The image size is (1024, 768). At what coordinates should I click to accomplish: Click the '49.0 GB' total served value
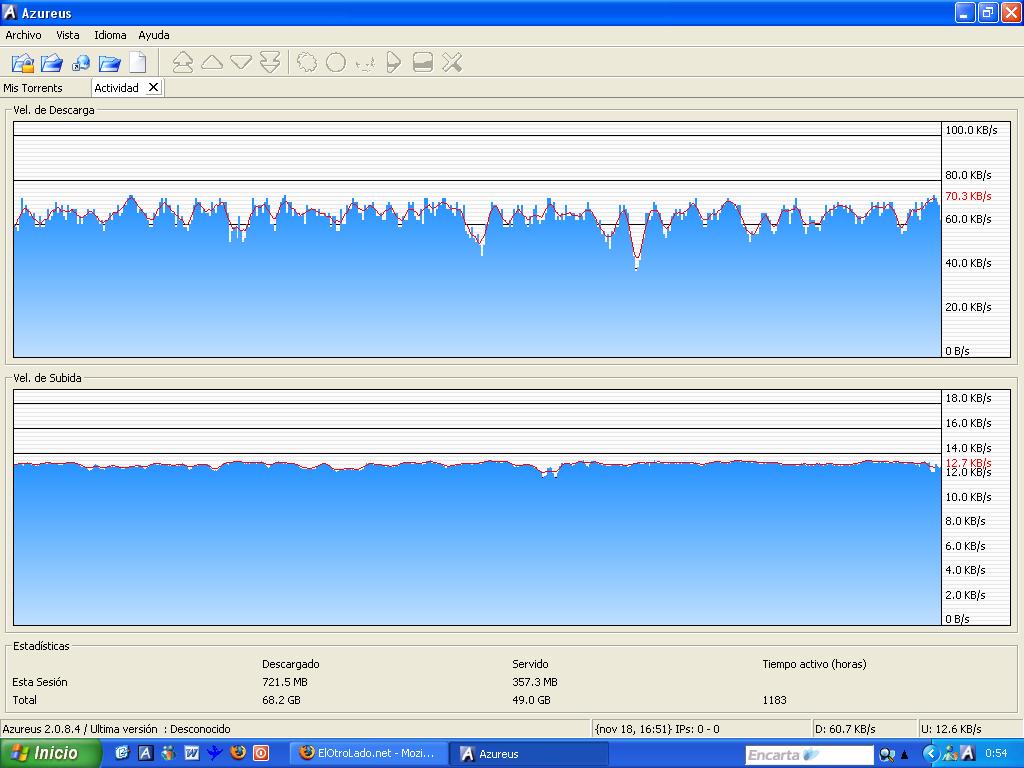(532, 700)
